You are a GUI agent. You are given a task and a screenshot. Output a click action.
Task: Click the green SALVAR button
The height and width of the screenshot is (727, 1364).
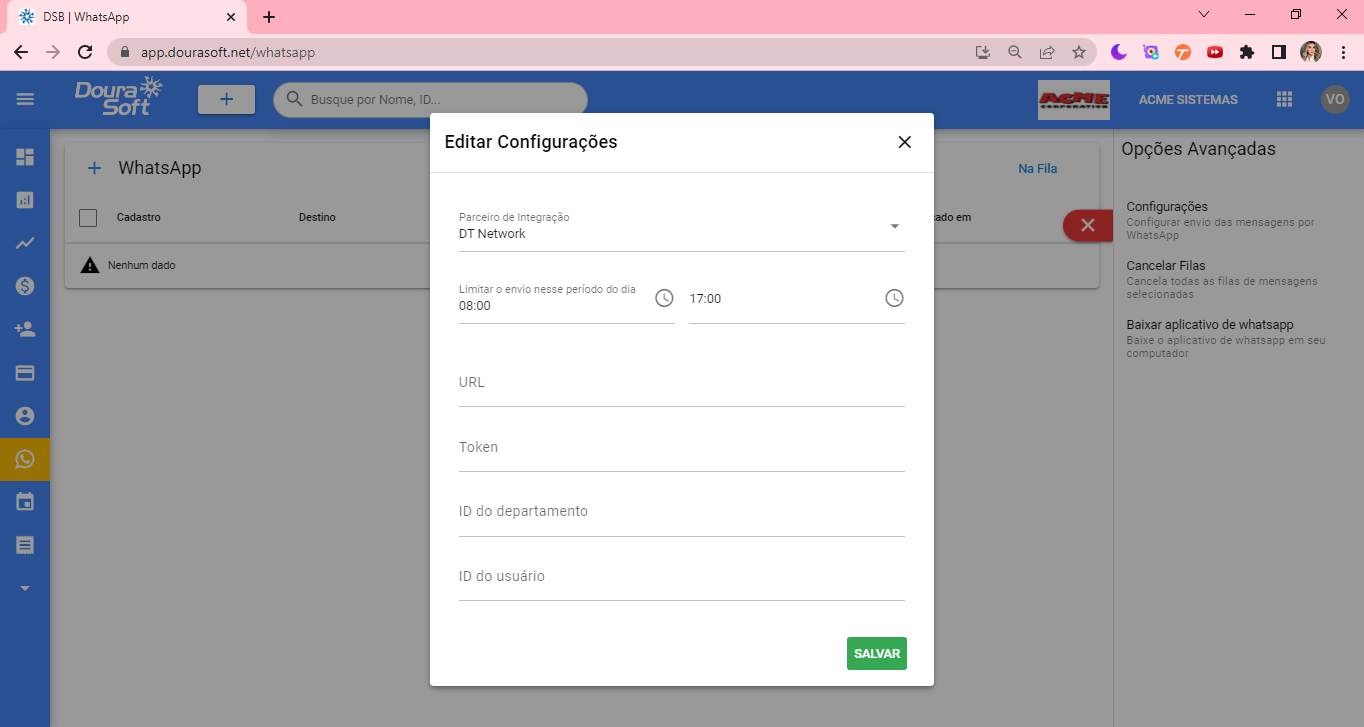876,653
